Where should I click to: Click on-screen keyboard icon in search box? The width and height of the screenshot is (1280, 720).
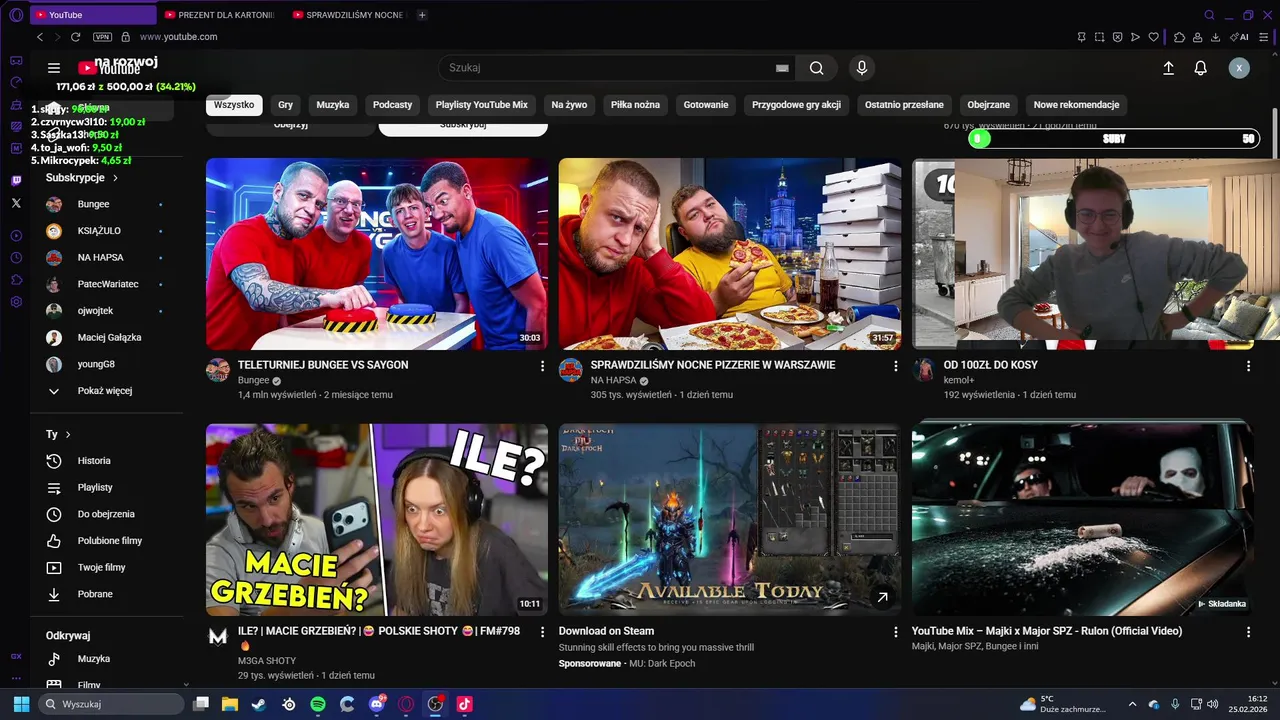[x=782, y=68]
